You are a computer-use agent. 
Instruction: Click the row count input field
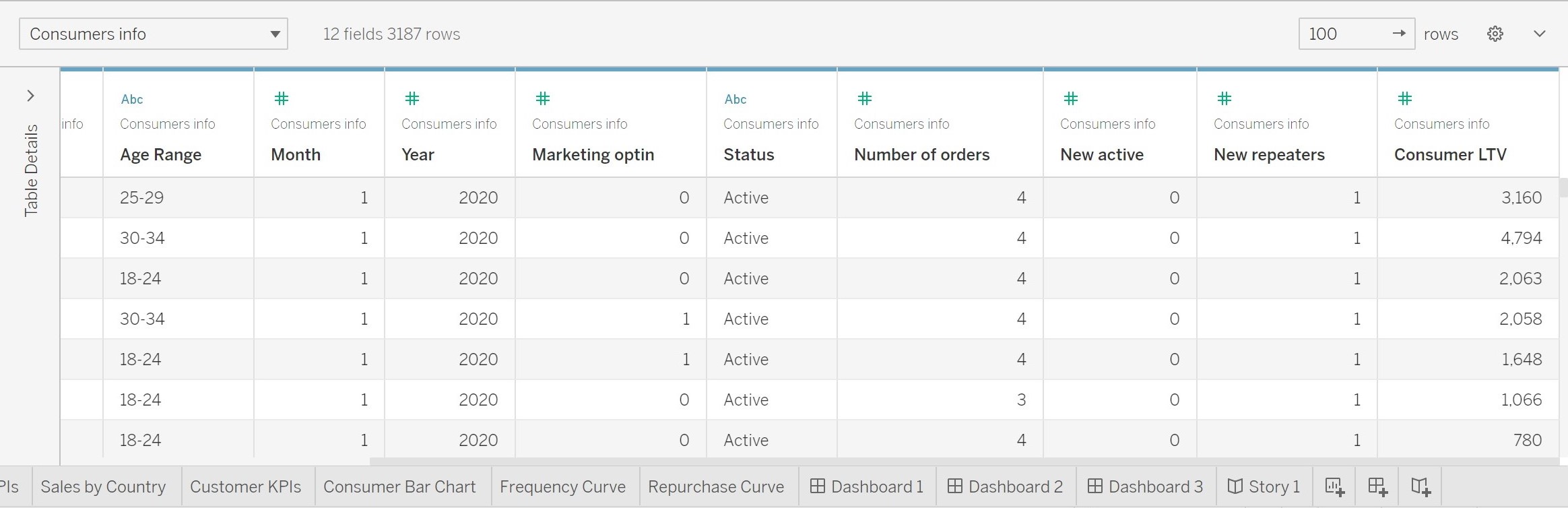pos(1344,34)
